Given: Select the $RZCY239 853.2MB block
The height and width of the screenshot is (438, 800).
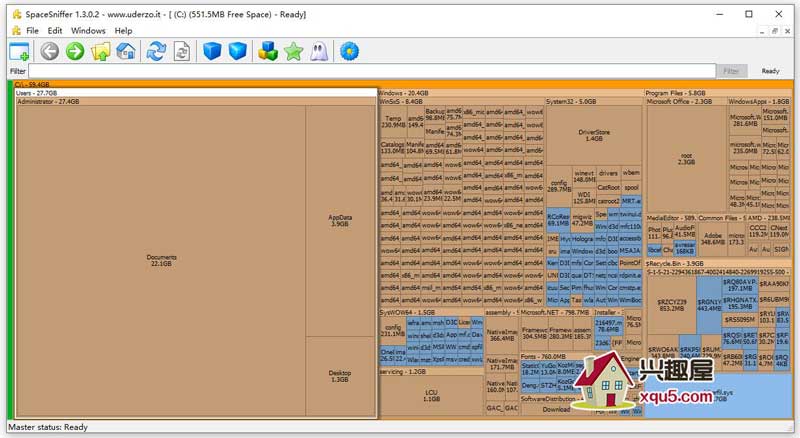Looking at the screenshot, I should [x=671, y=305].
